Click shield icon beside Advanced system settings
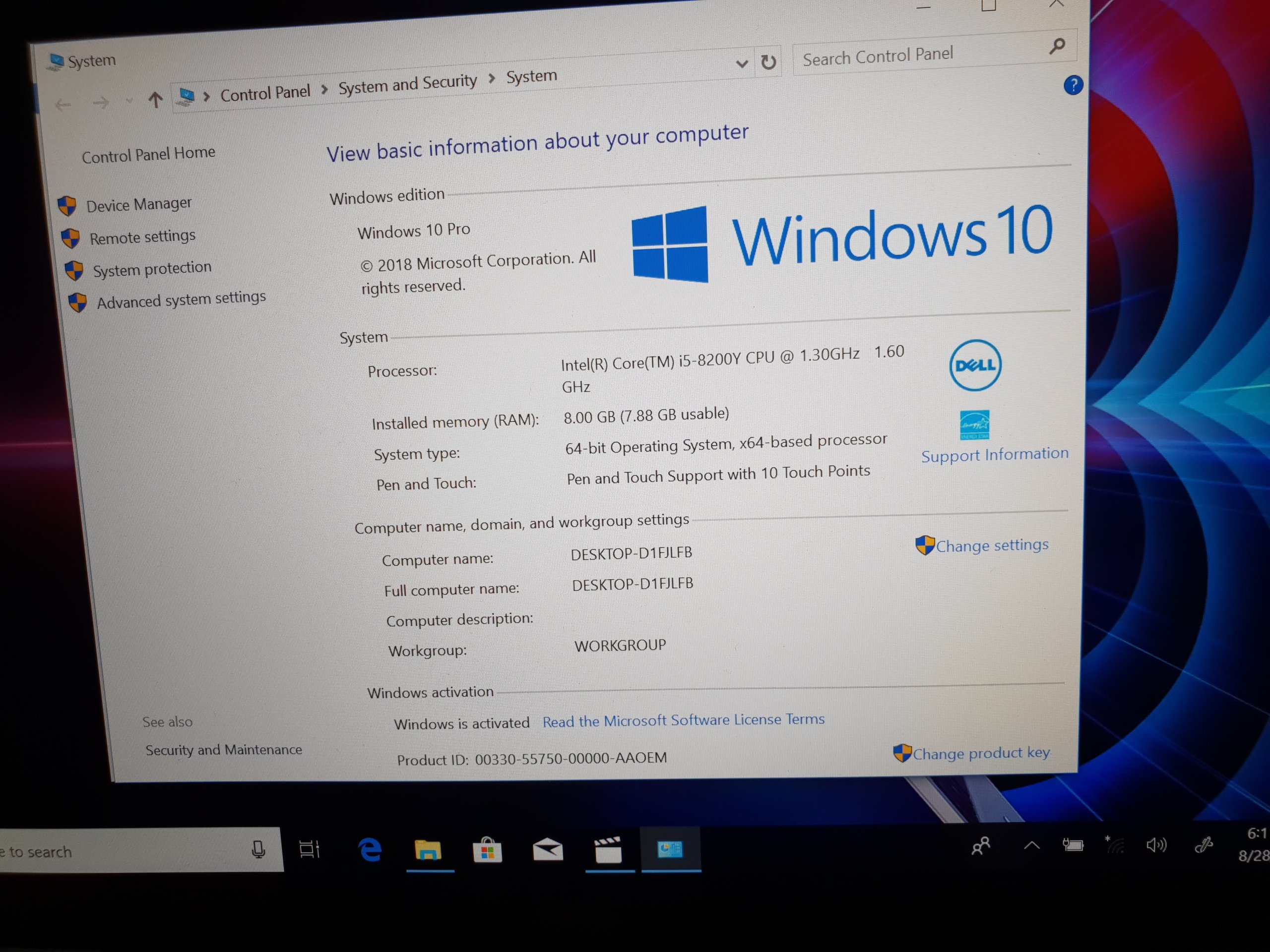The height and width of the screenshot is (952, 1270). [77, 302]
